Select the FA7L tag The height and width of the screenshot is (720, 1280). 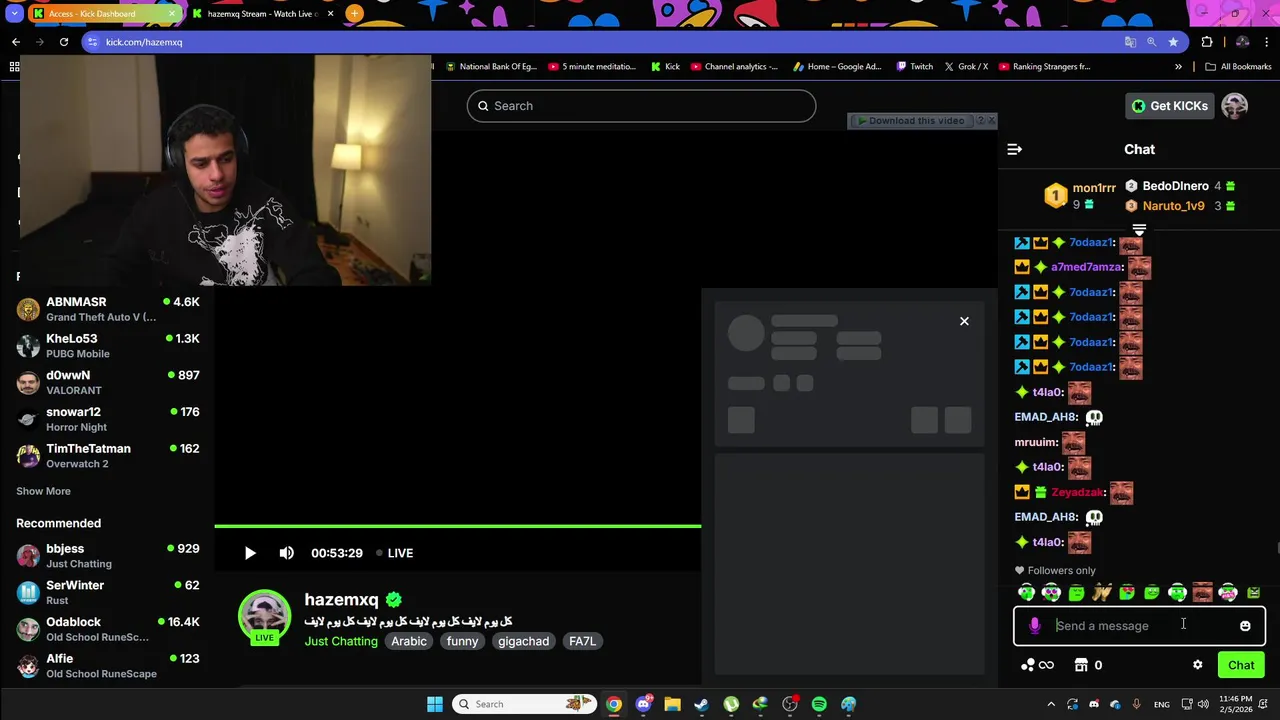[x=582, y=641]
